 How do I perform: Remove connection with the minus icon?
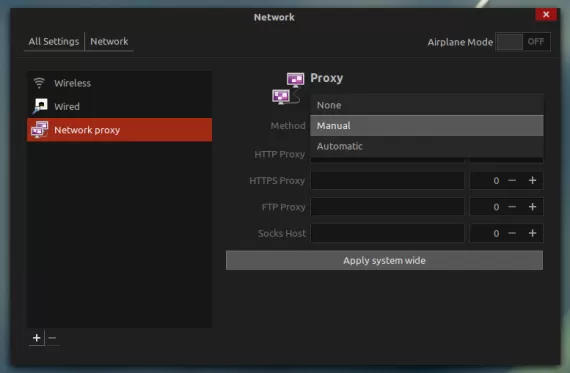(x=52, y=338)
